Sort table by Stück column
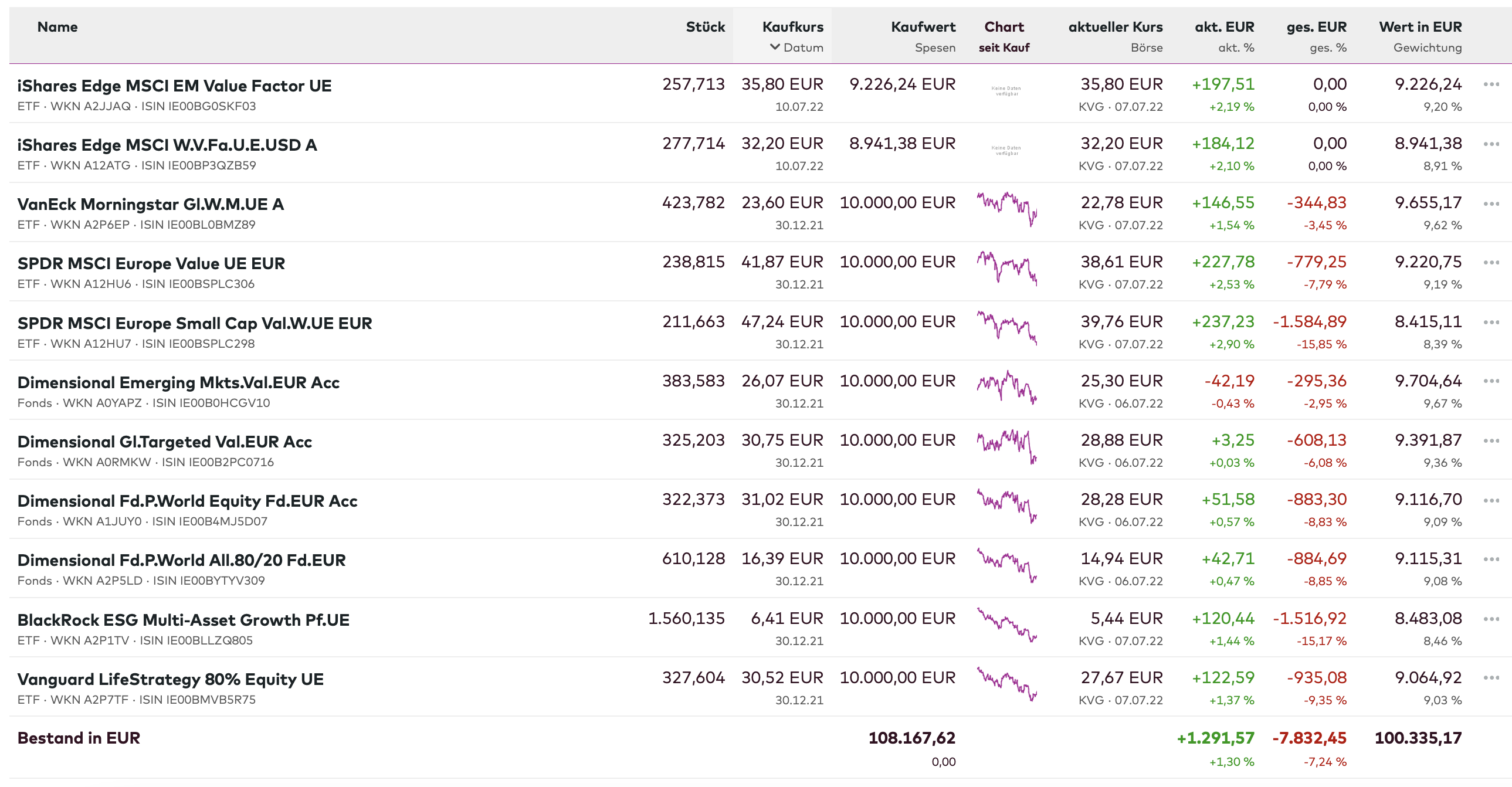 pyautogui.click(x=705, y=27)
